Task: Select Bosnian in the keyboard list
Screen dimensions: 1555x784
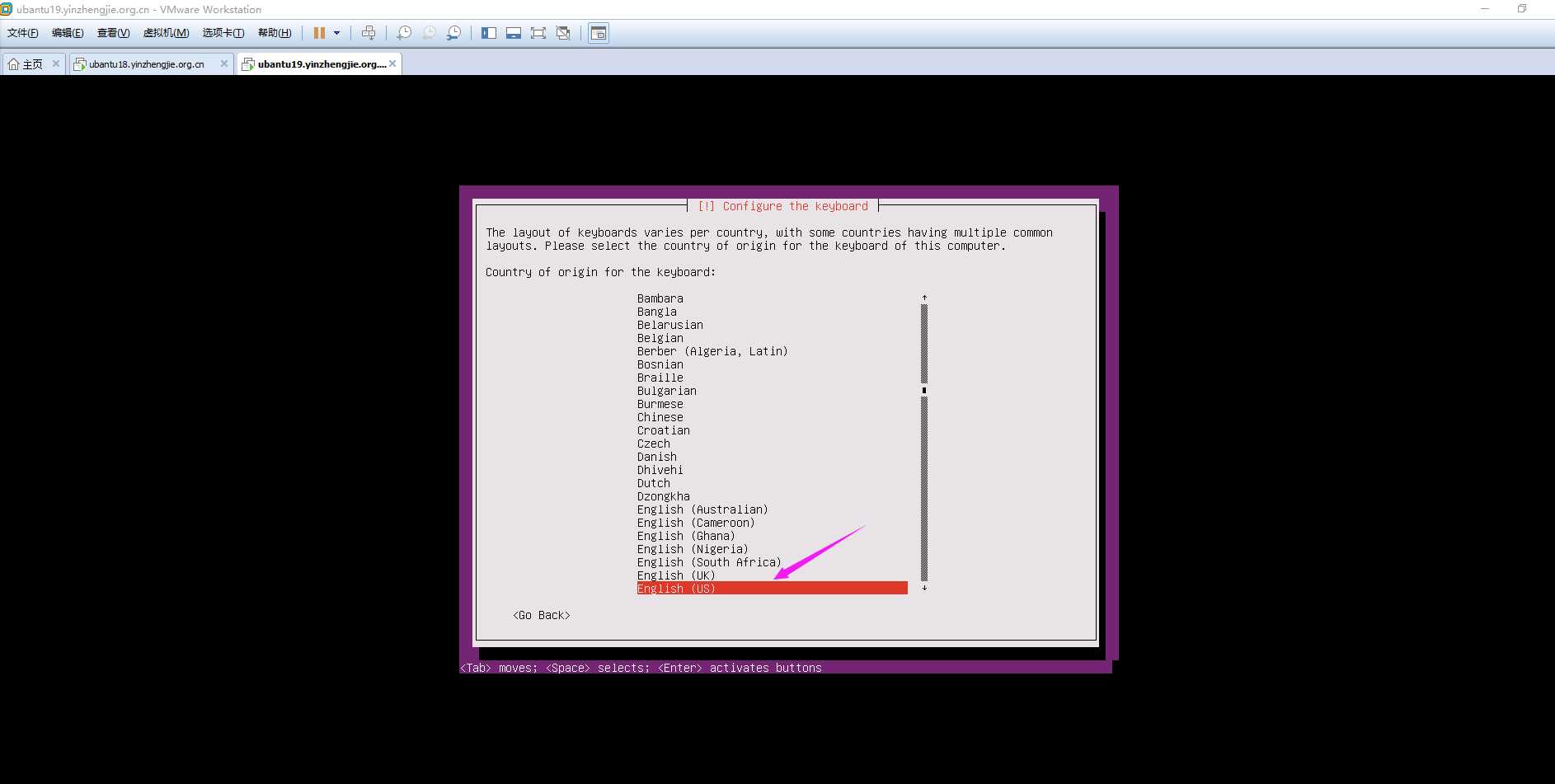Action: point(660,364)
